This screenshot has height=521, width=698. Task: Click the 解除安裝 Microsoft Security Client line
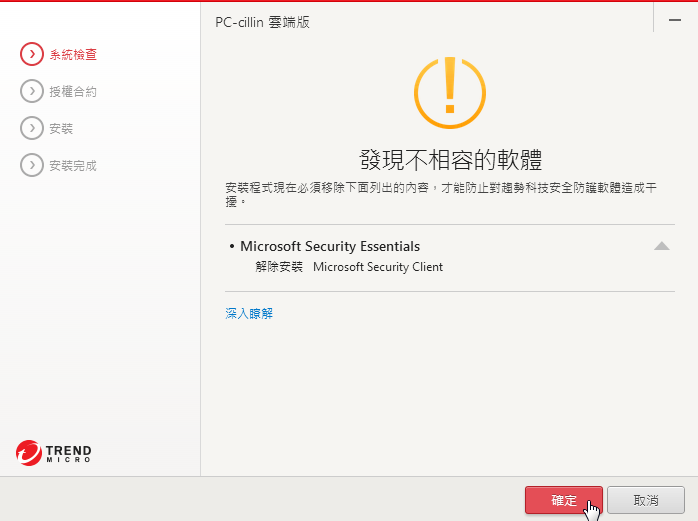click(349, 267)
